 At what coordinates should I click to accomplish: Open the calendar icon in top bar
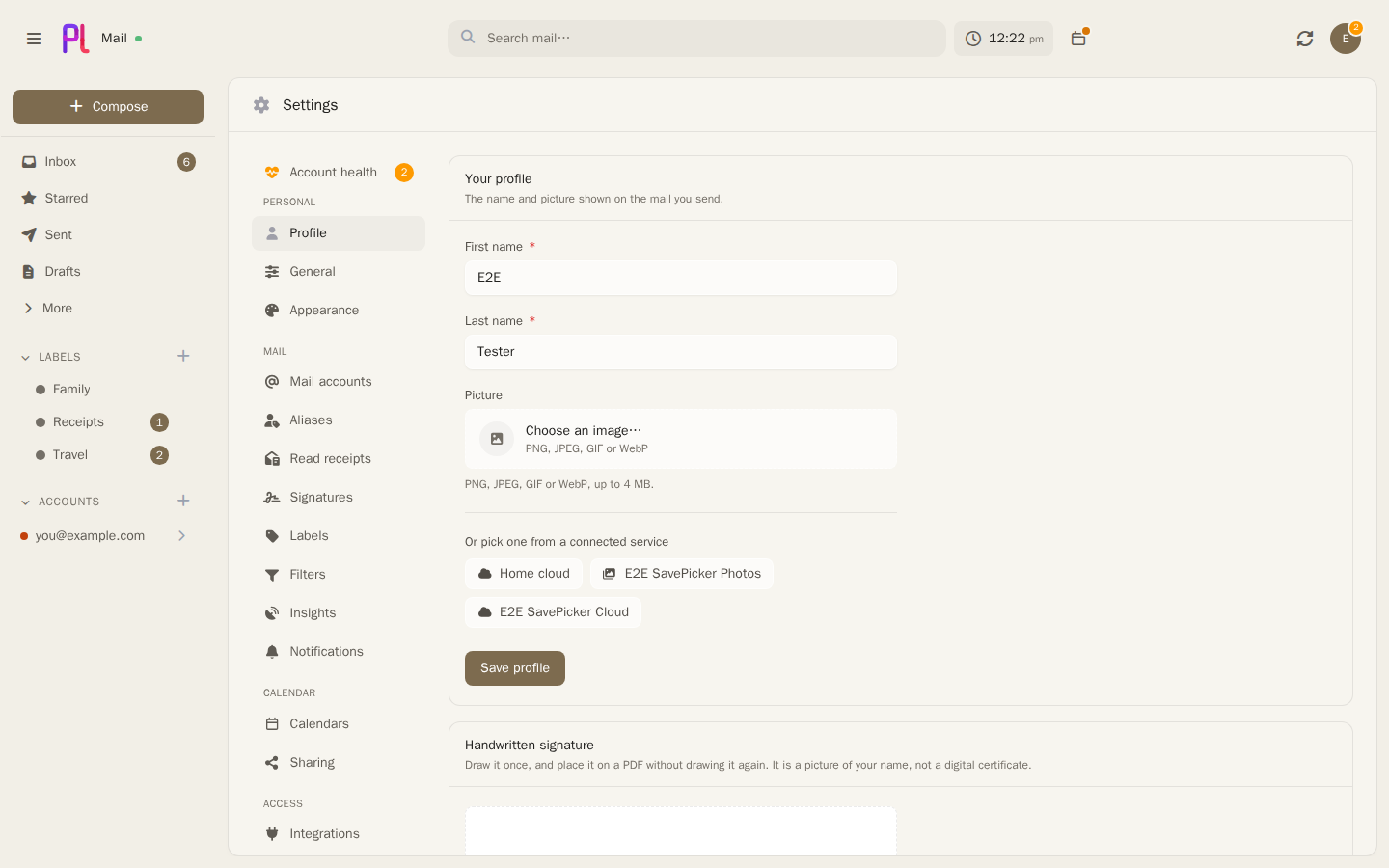1078,39
